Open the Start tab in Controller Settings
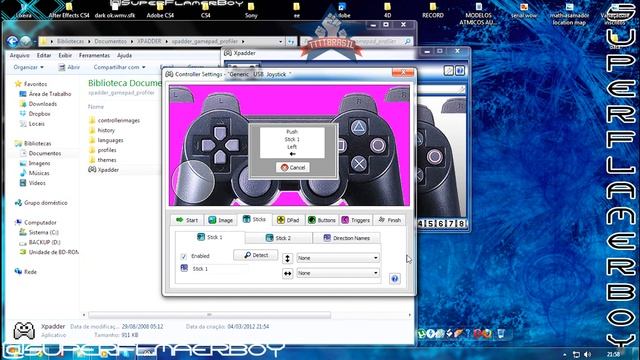 click(187, 220)
